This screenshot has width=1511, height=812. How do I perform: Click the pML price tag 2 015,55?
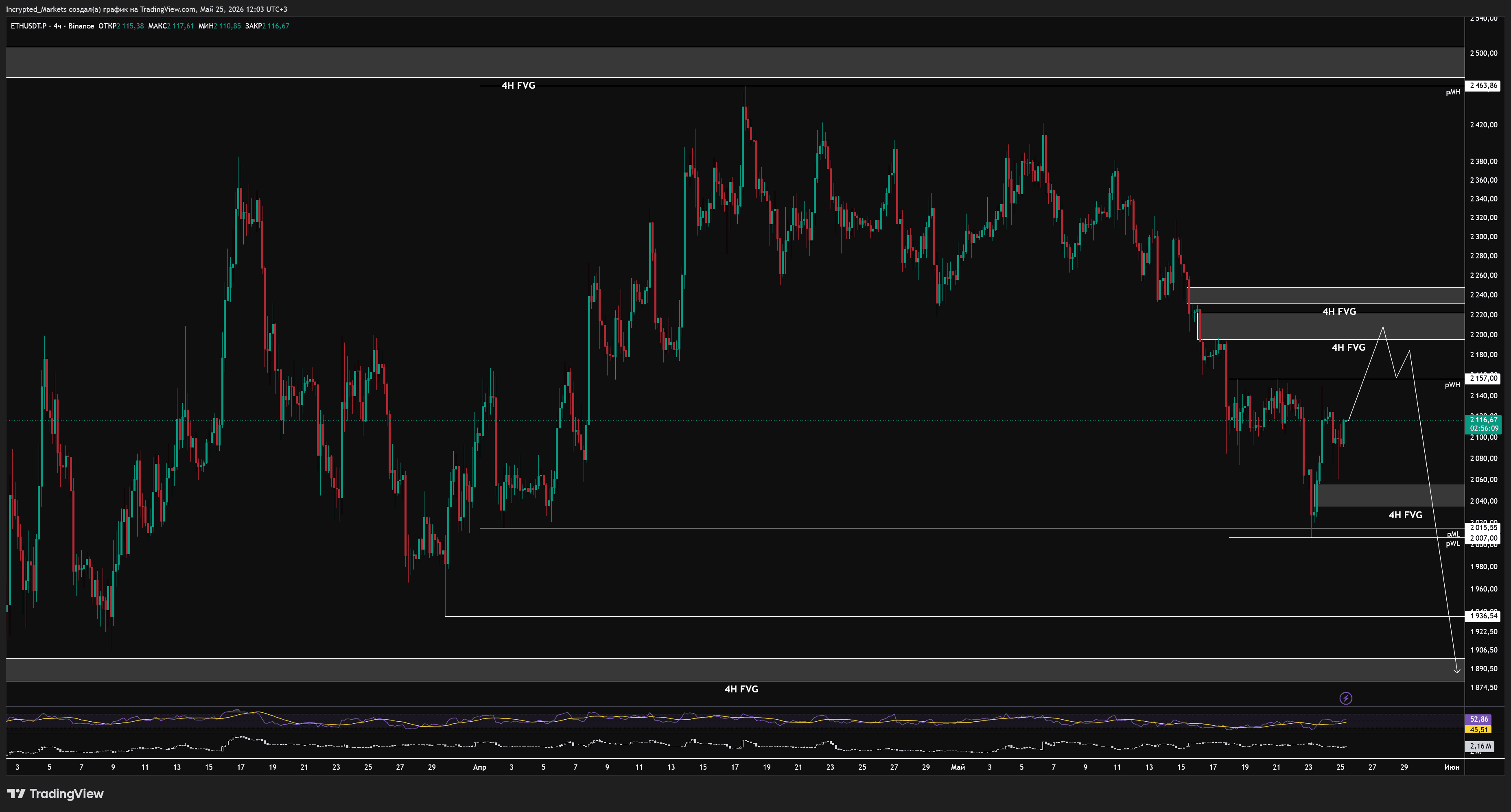coord(1483,528)
